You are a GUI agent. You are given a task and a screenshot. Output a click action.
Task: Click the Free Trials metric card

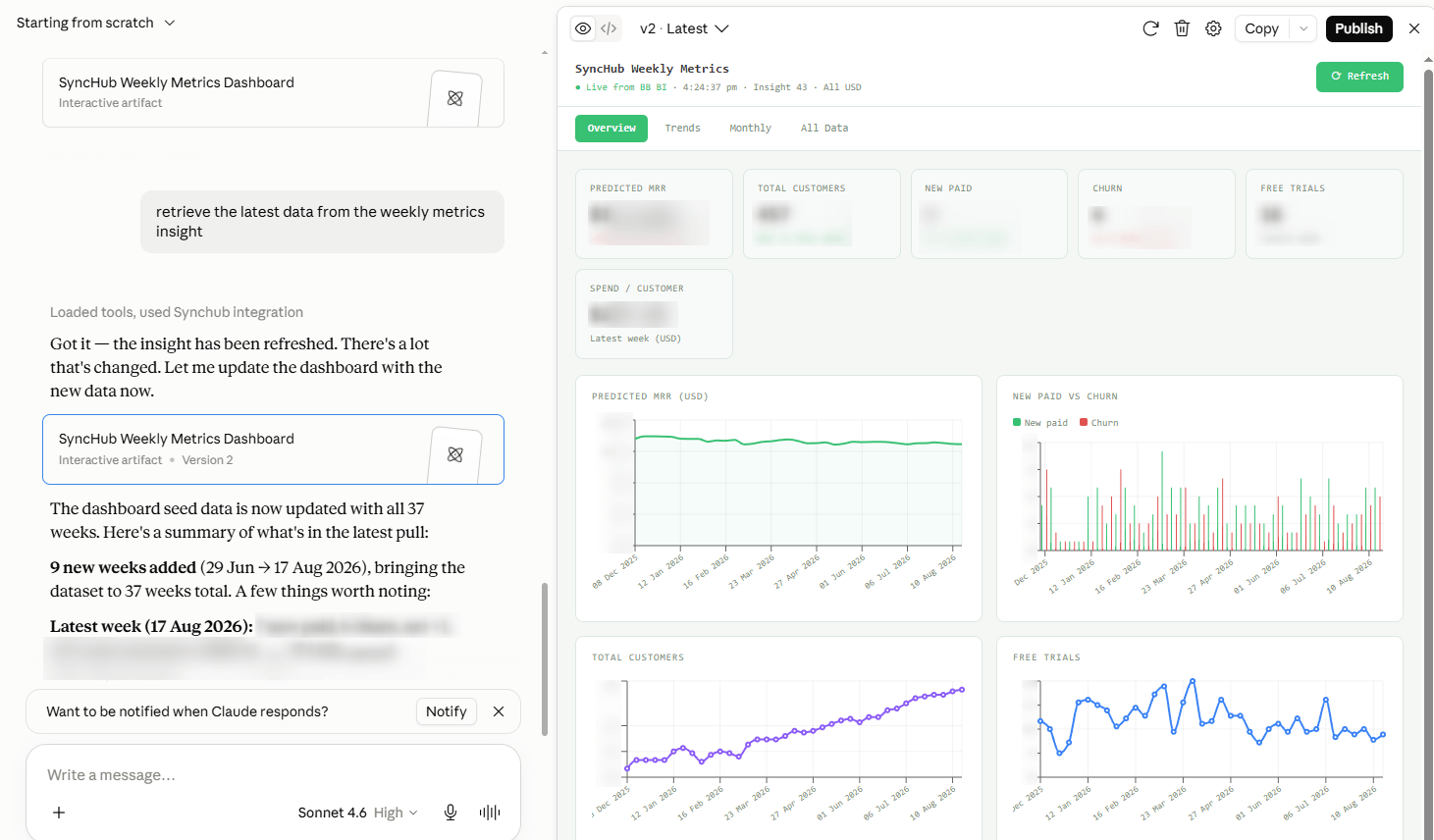(x=1324, y=214)
